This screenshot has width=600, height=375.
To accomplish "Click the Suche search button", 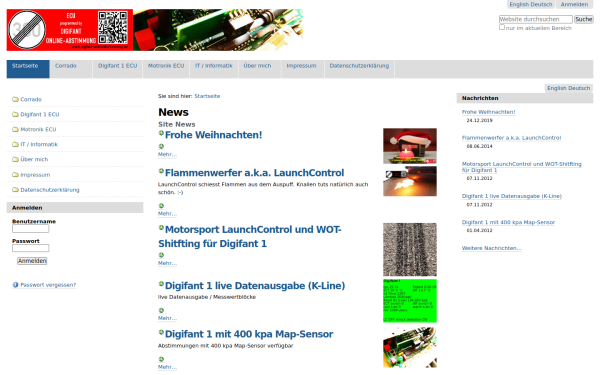I will (584, 19).
